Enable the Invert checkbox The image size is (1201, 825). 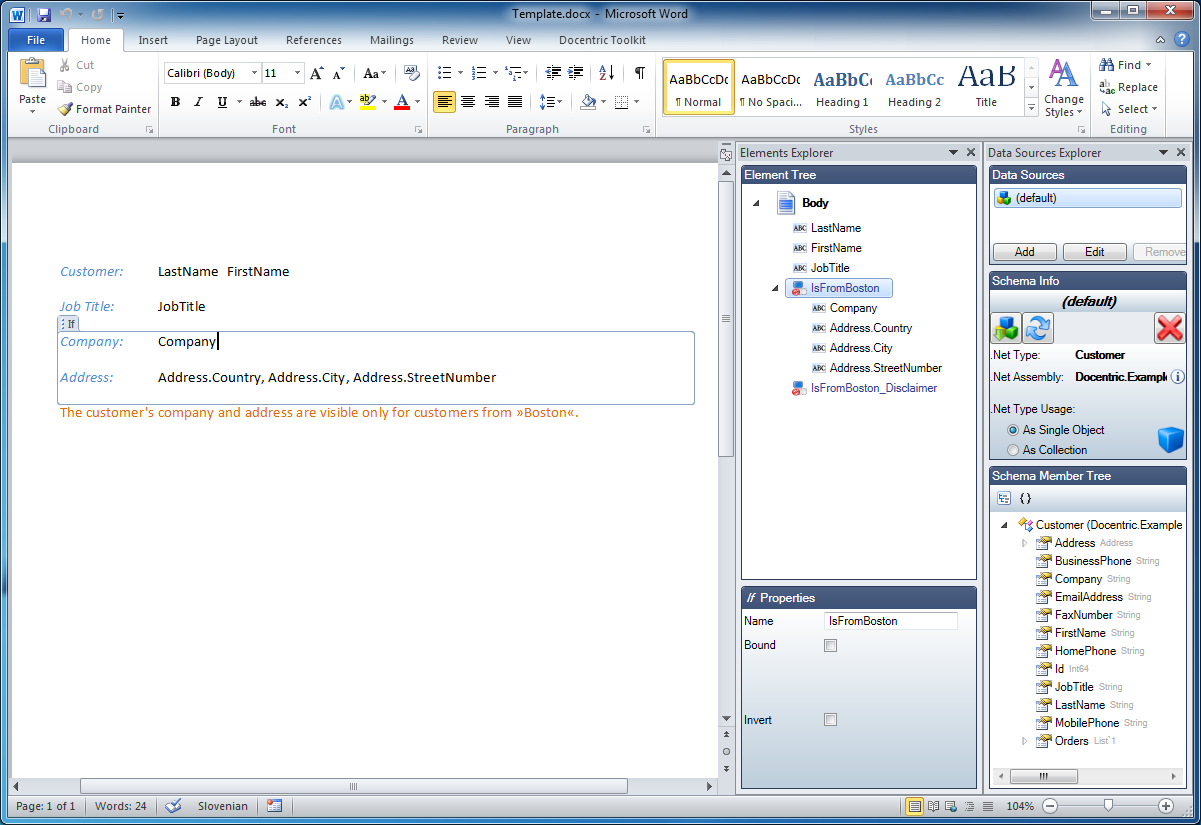pos(830,720)
